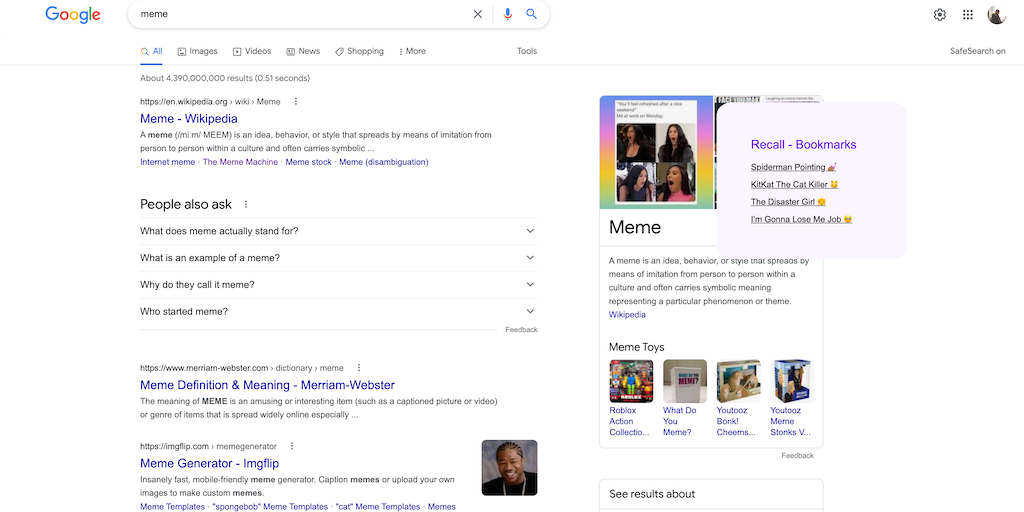Open three-dot menu next to People also ask
The height and width of the screenshot is (512, 1024).
point(246,204)
